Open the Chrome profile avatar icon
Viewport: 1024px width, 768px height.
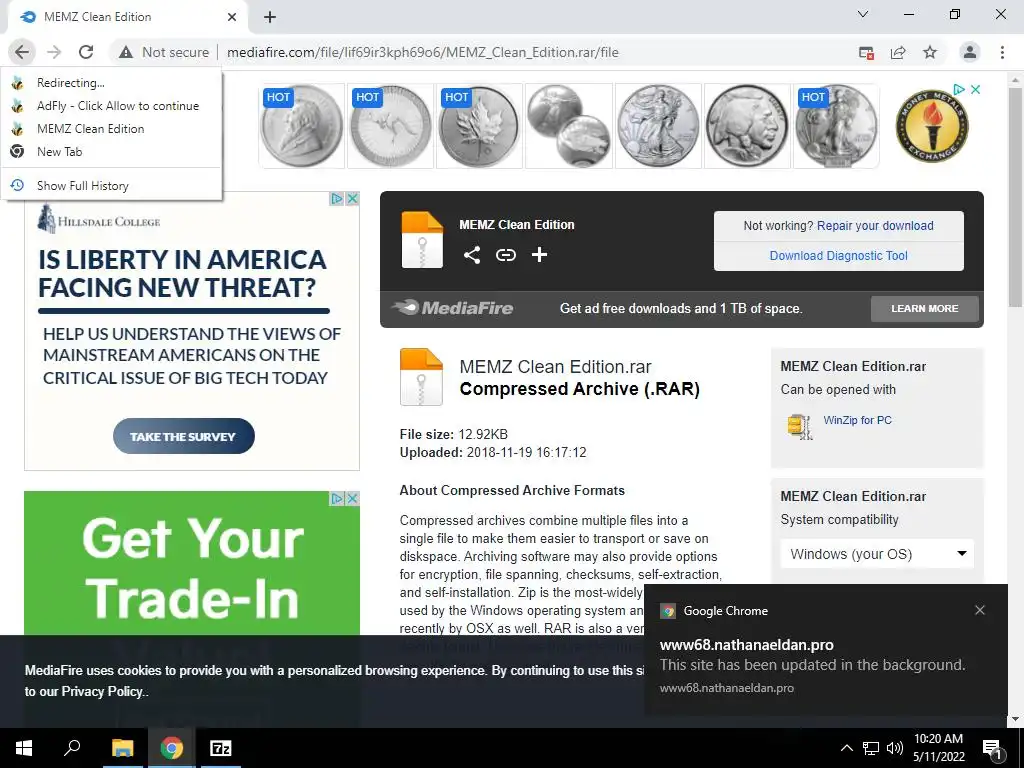(x=970, y=52)
